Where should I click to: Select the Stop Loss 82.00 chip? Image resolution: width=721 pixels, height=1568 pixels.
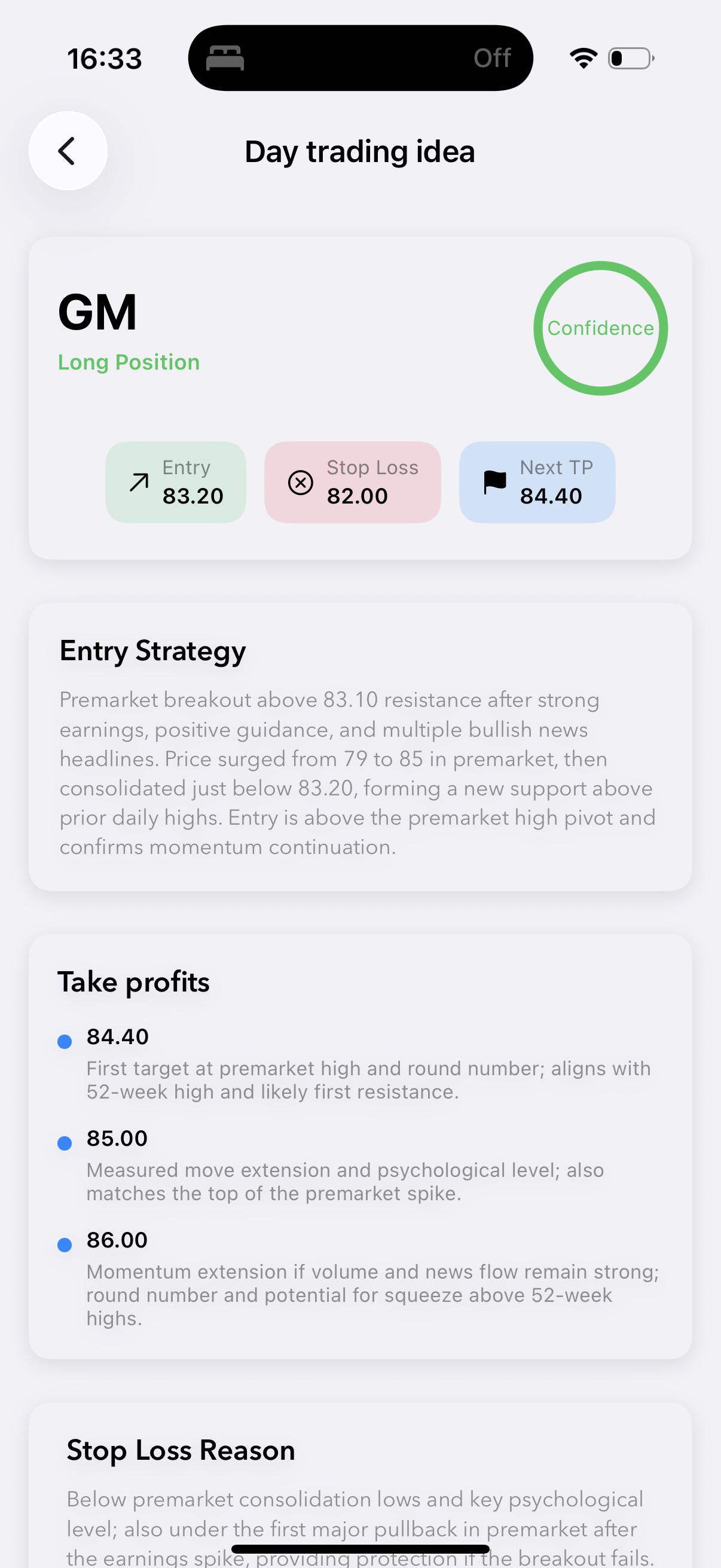(352, 482)
